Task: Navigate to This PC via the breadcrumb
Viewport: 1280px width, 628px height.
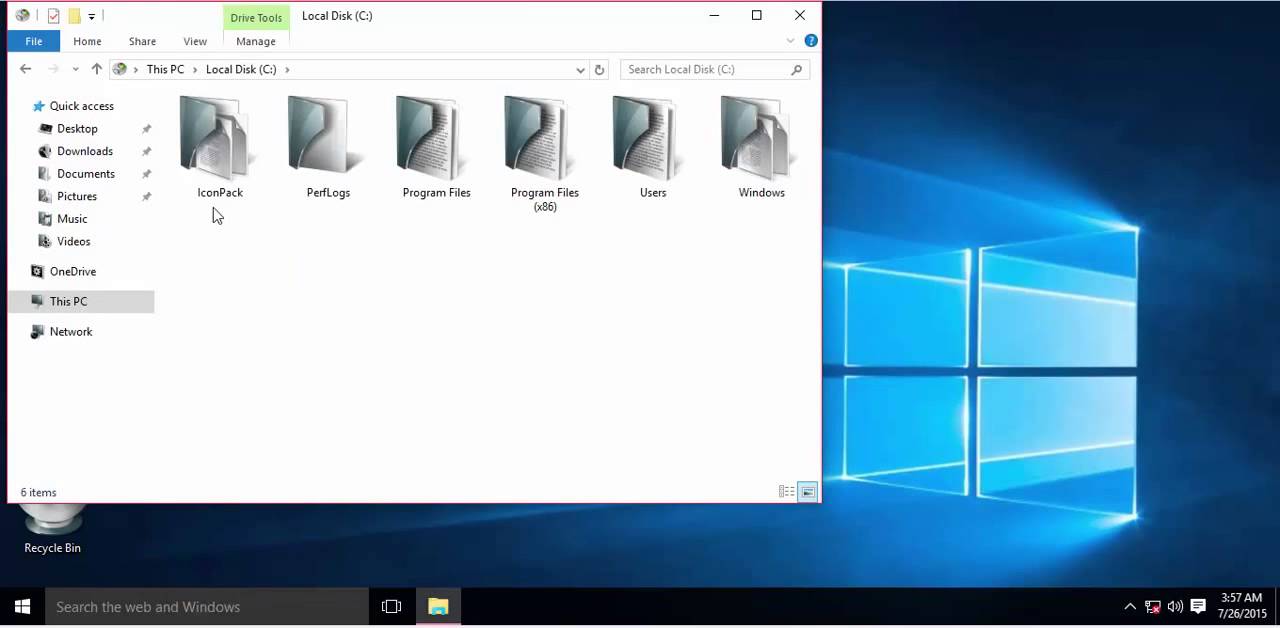Action: (165, 69)
